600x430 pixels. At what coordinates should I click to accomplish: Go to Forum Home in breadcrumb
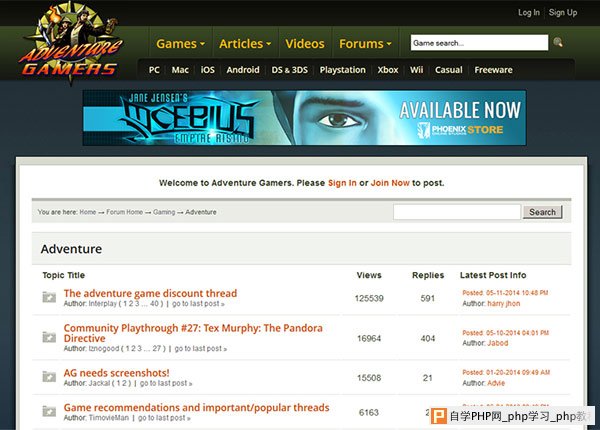pyautogui.click(x=124, y=212)
